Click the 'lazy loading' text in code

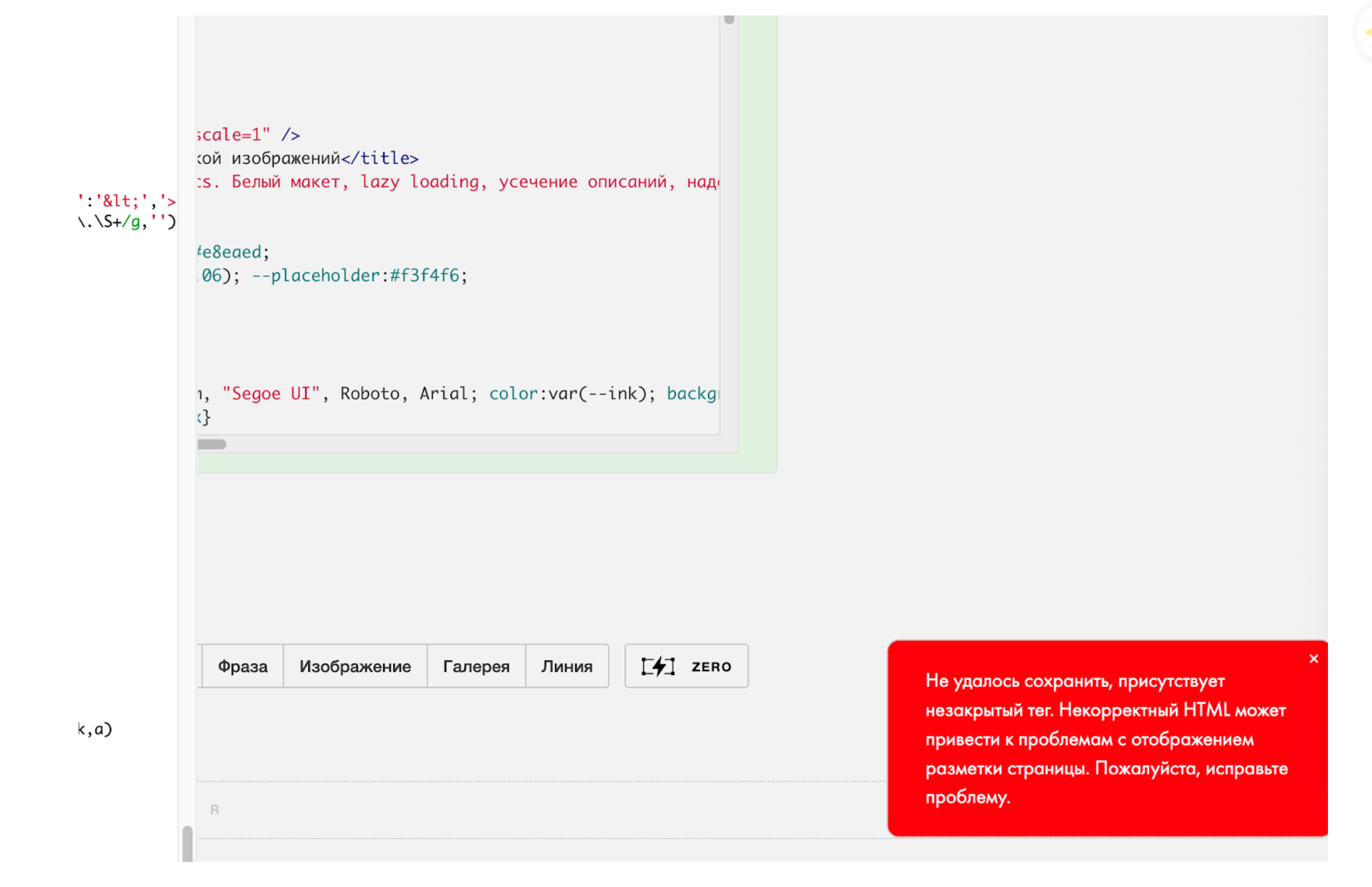click(419, 182)
